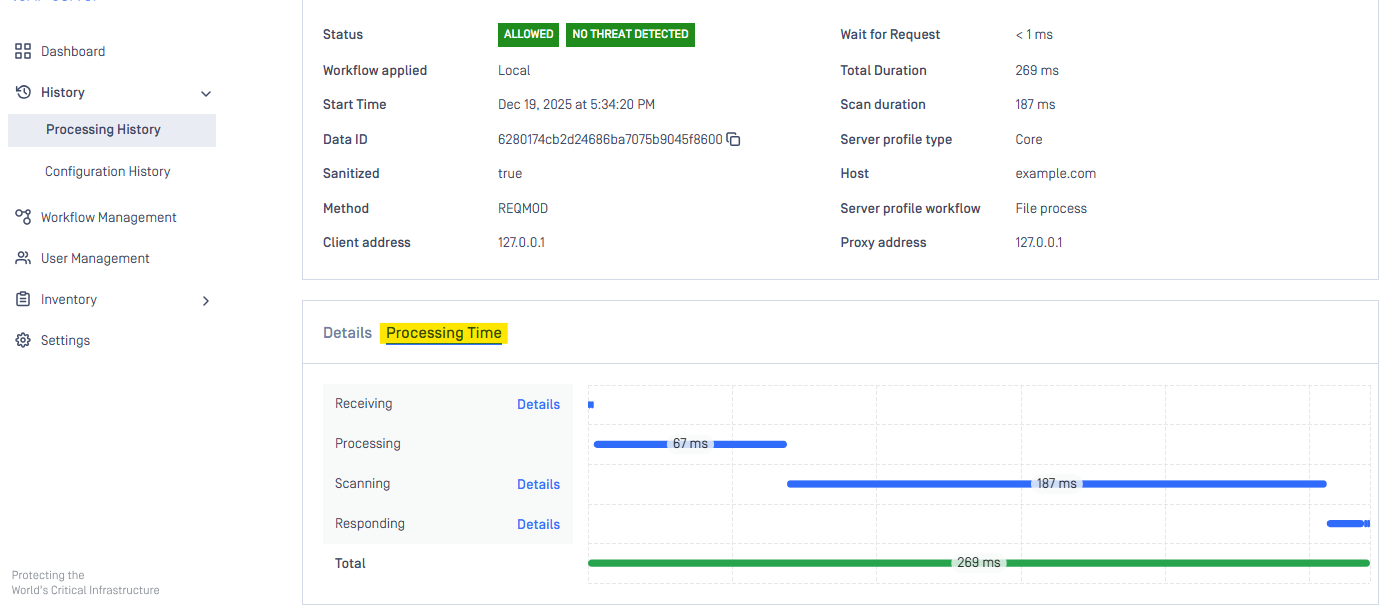Open Configuration History page
The width and height of the screenshot is (1389, 613).
[x=108, y=171]
